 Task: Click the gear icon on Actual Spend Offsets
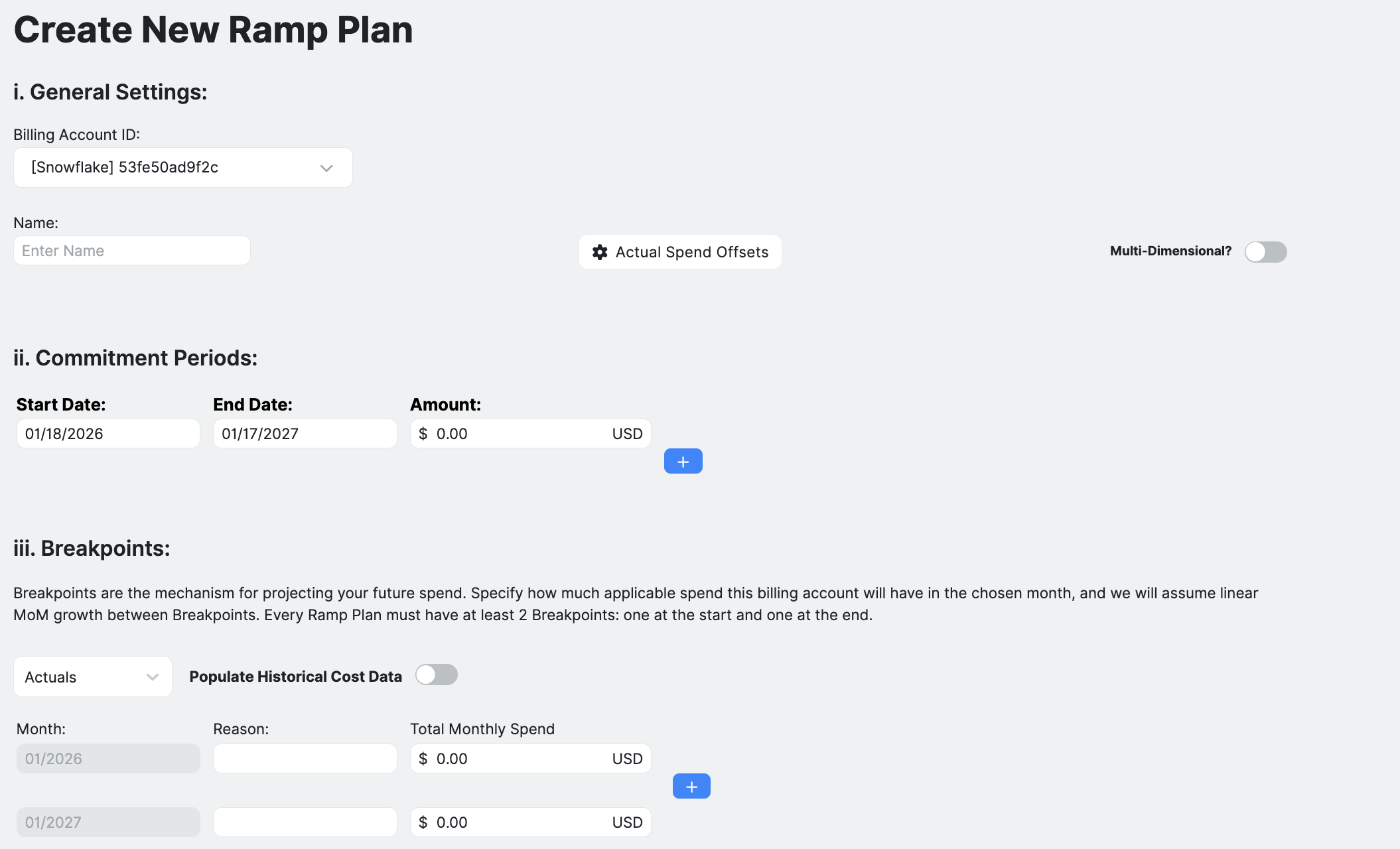tap(599, 252)
